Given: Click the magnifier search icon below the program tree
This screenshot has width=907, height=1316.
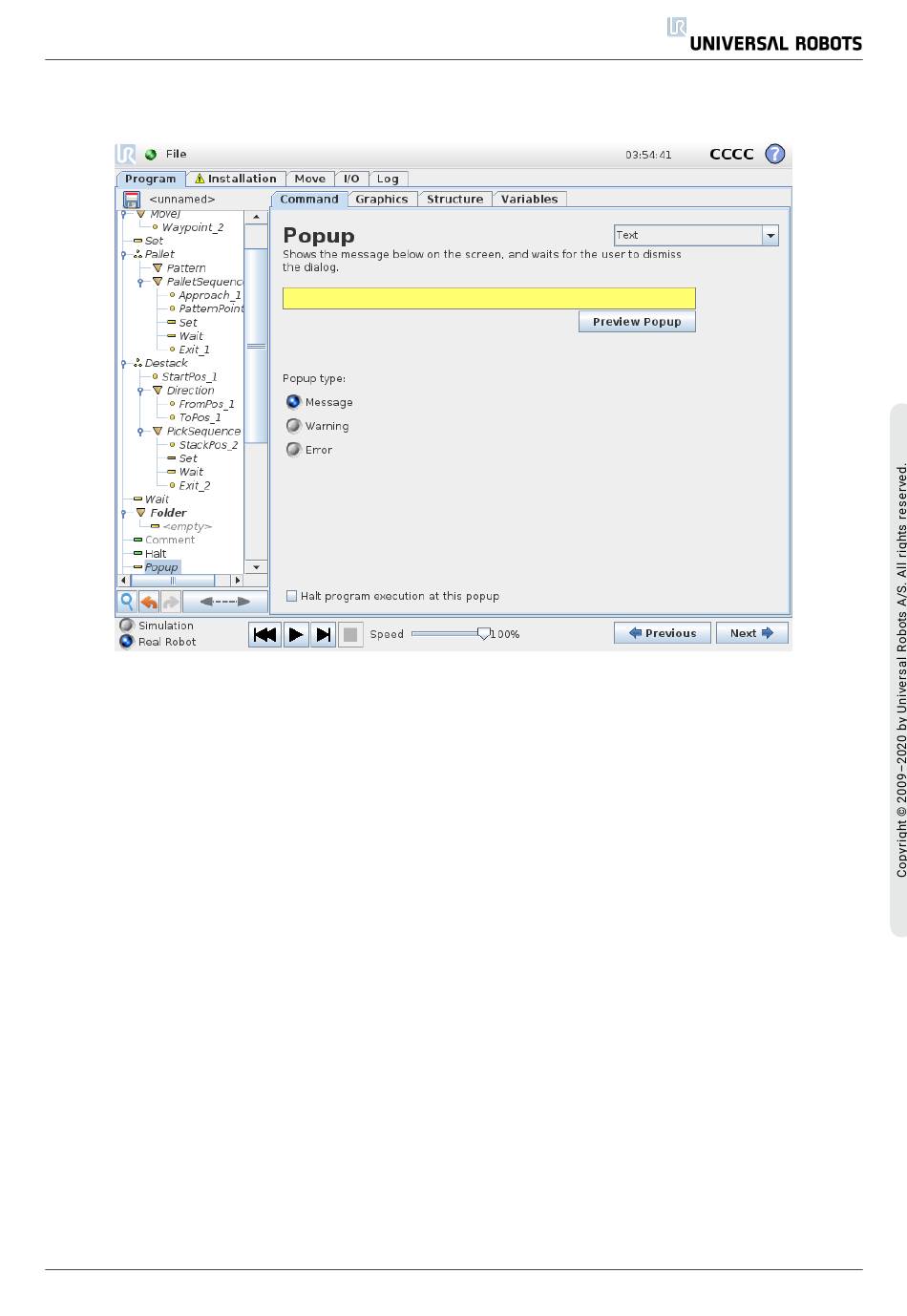Looking at the screenshot, I should [126, 602].
